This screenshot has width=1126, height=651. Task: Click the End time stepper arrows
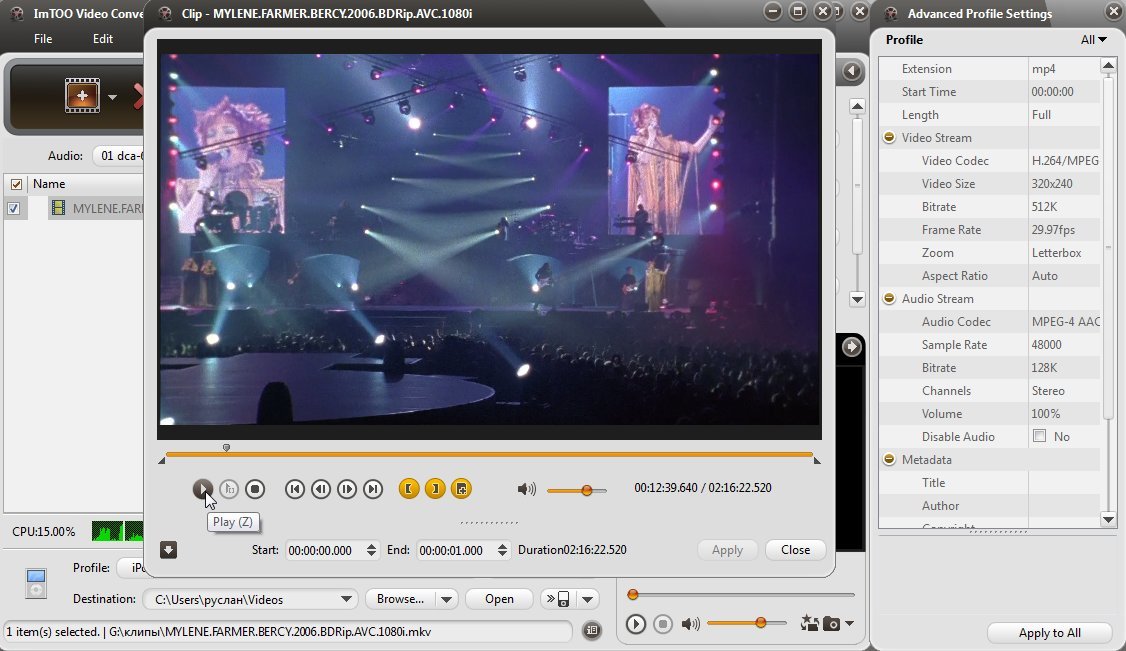[x=503, y=551]
